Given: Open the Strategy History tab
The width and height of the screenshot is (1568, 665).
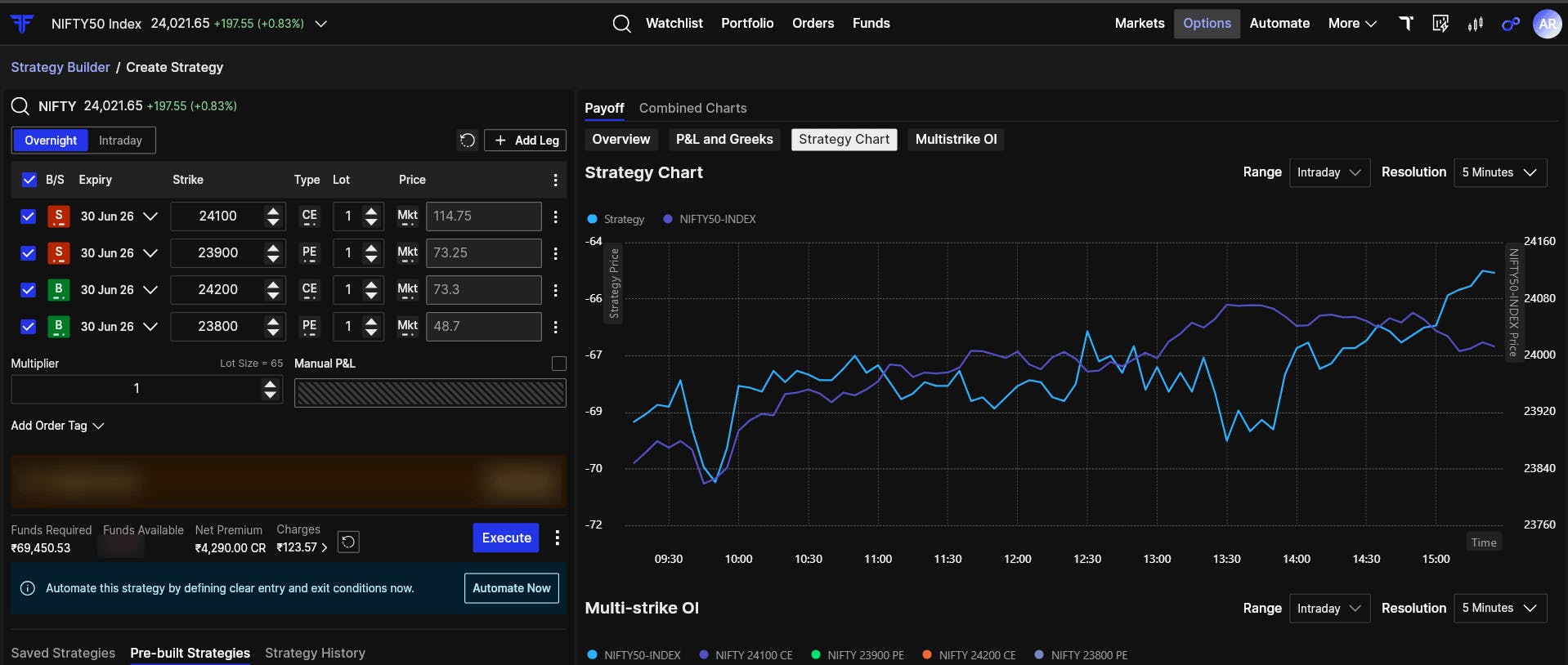Looking at the screenshot, I should (315, 654).
